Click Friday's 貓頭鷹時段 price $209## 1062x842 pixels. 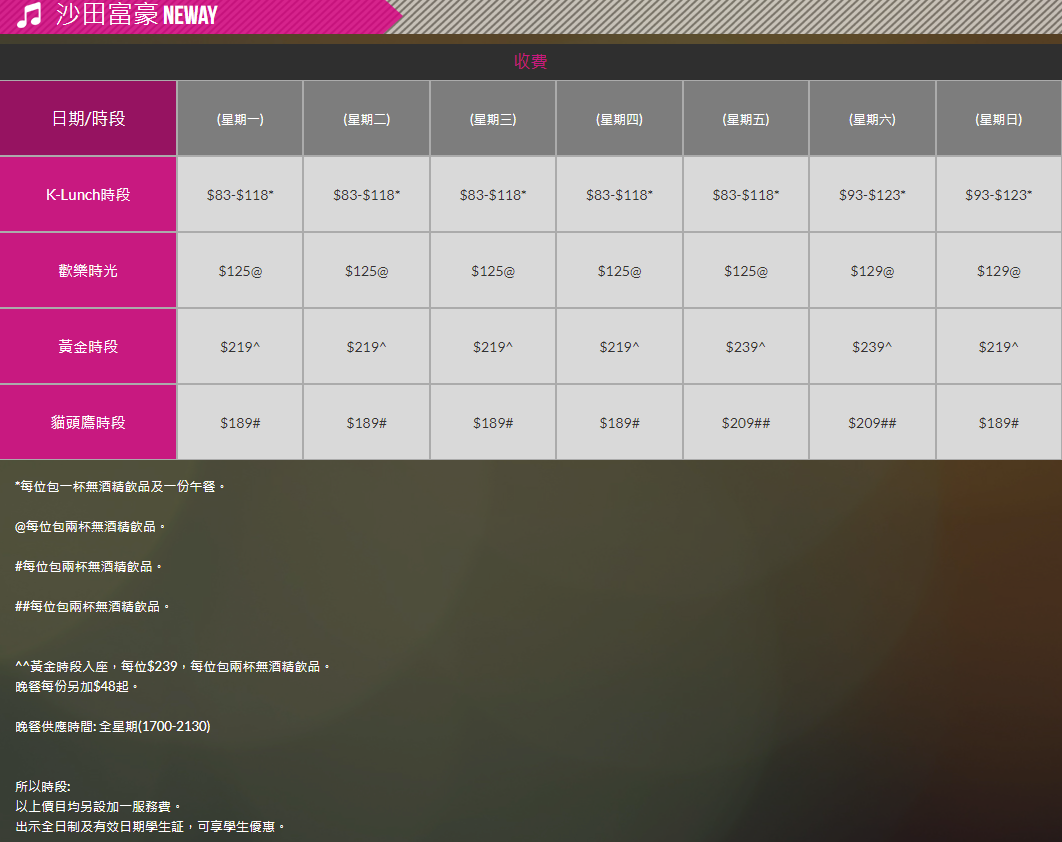pos(745,423)
